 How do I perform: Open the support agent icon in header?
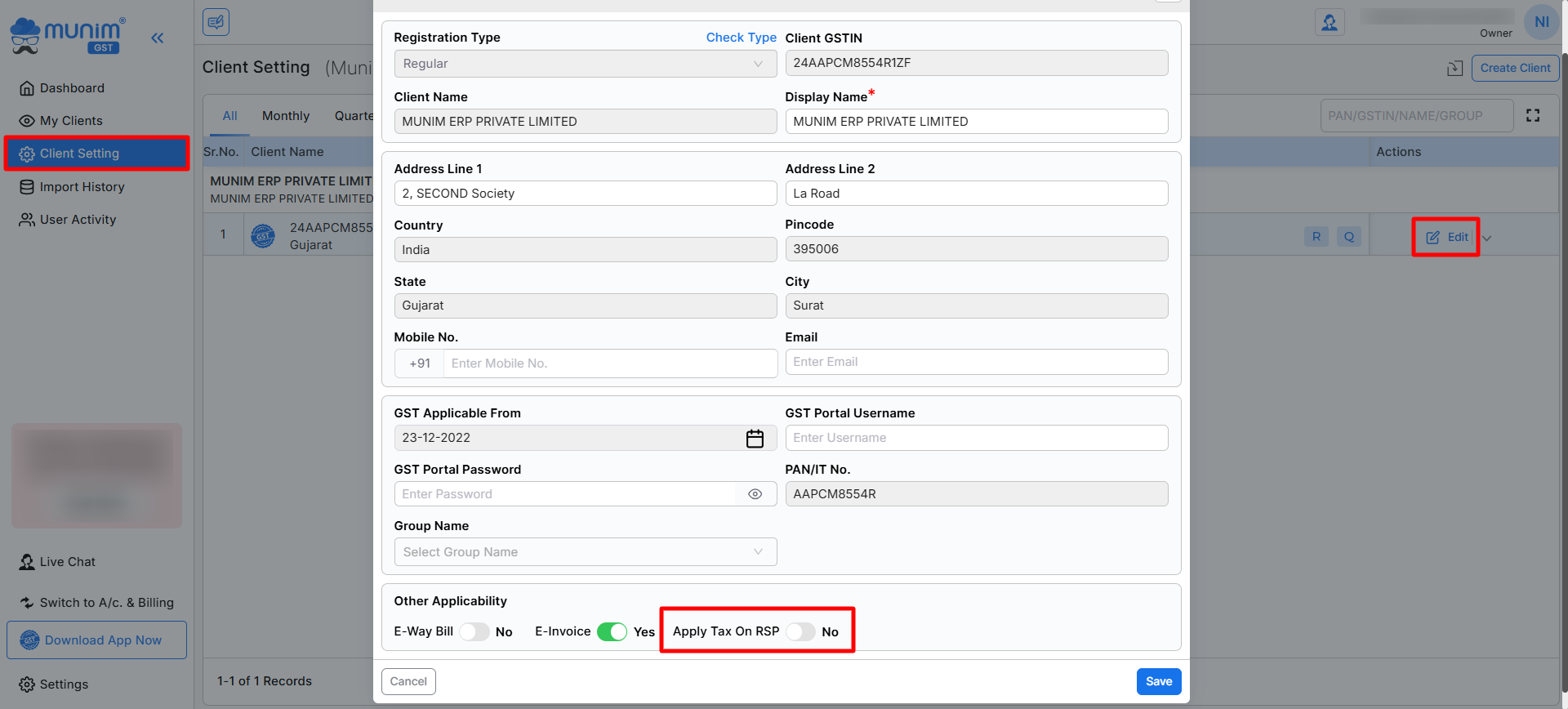click(1330, 22)
